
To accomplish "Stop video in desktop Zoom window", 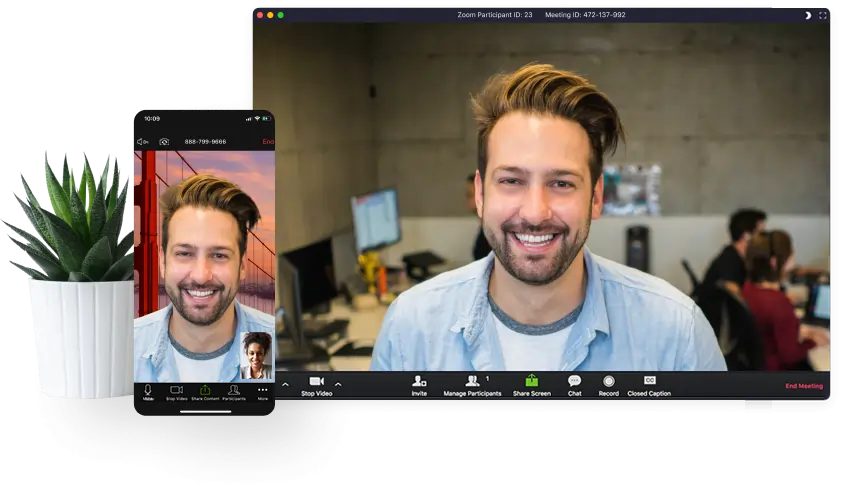I will [x=317, y=386].
